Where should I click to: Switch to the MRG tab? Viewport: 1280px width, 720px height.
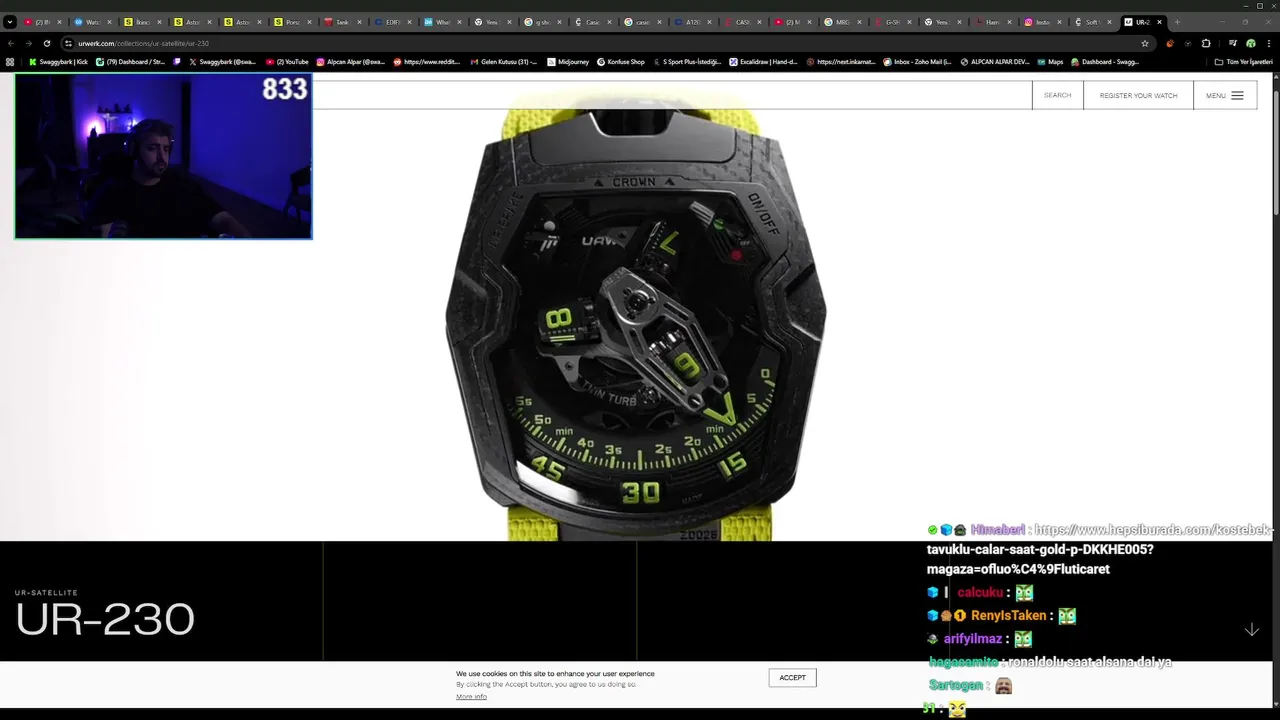(x=841, y=22)
